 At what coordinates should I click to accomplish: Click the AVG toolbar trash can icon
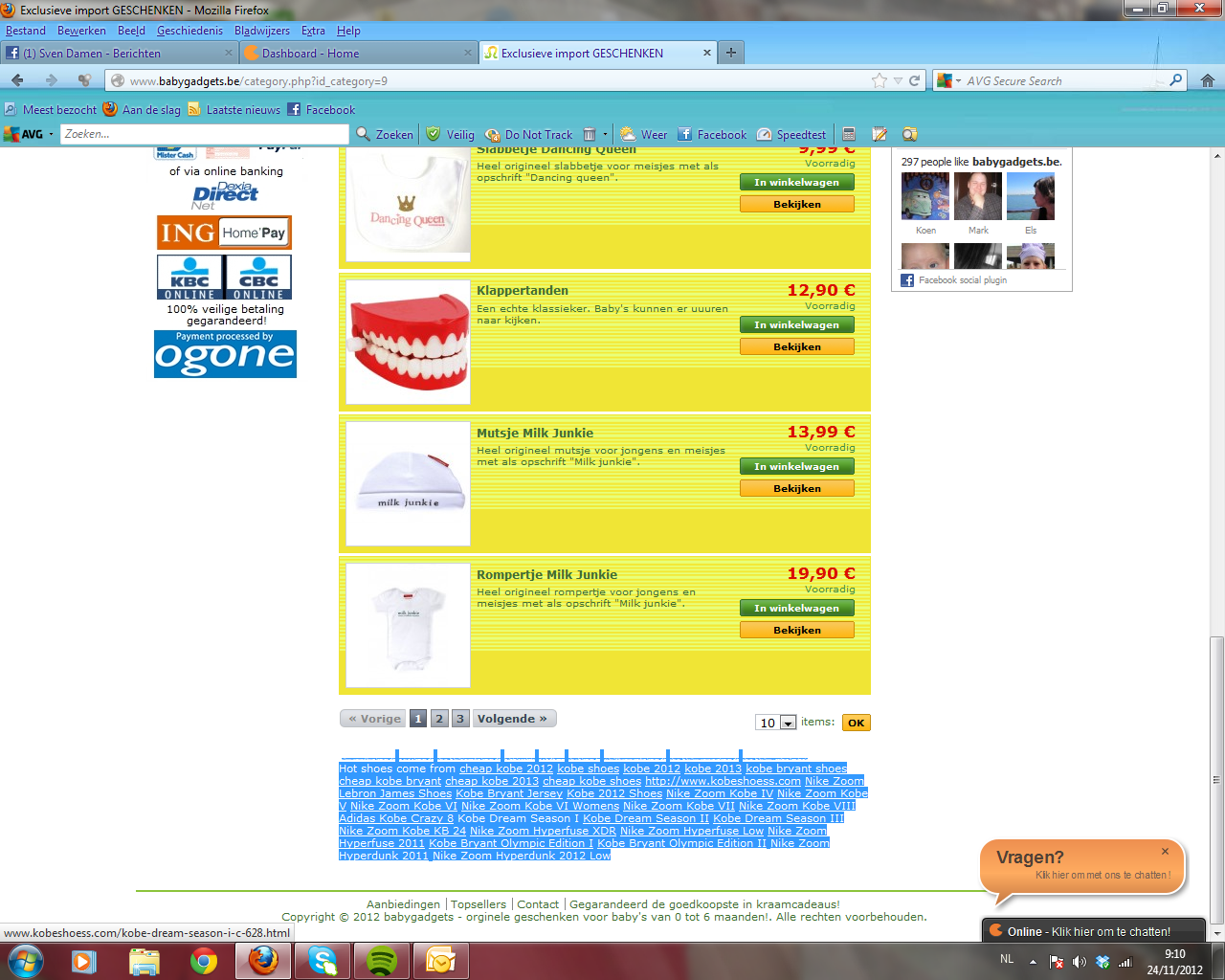click(590, 135)
